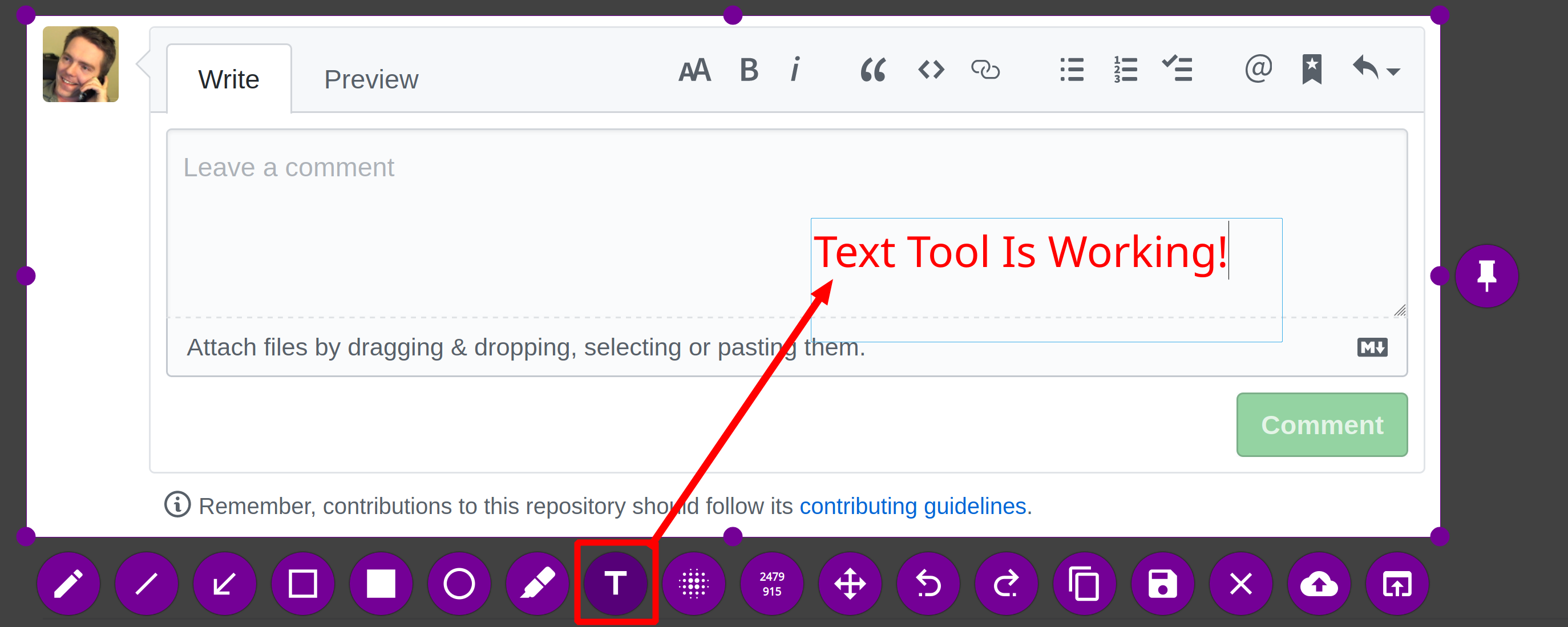1568x627 pixels.
Task: Switch to the Preview tab
Action: (x=371, y=80)
